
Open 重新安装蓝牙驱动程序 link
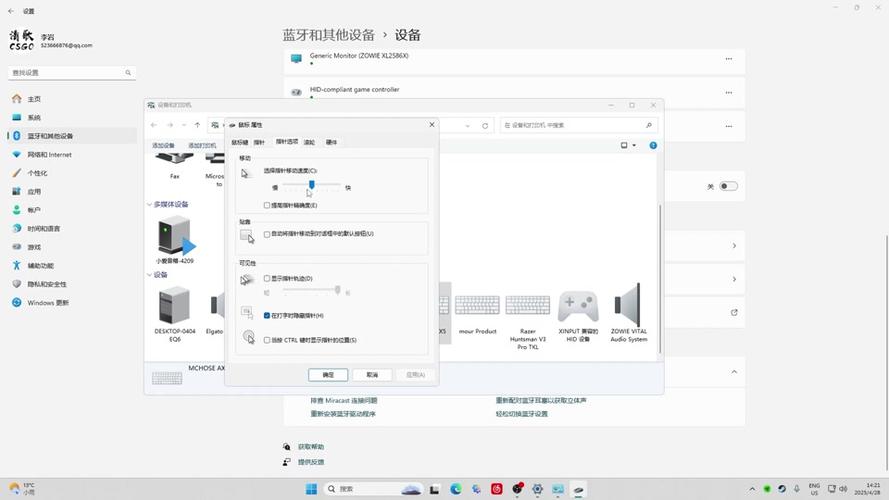pos(343,414)
